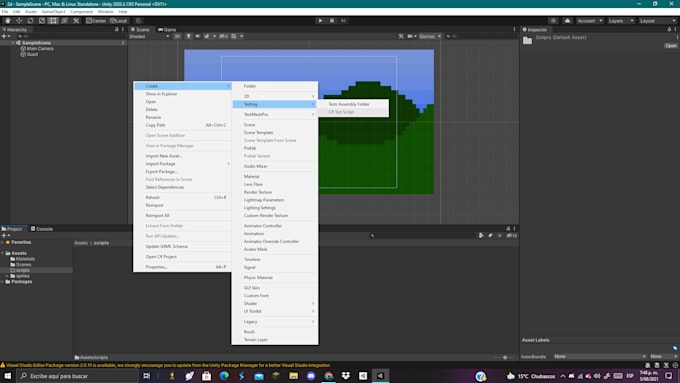Open the Account dropdown
Screen dimensions: 680x383
point(589,21)
